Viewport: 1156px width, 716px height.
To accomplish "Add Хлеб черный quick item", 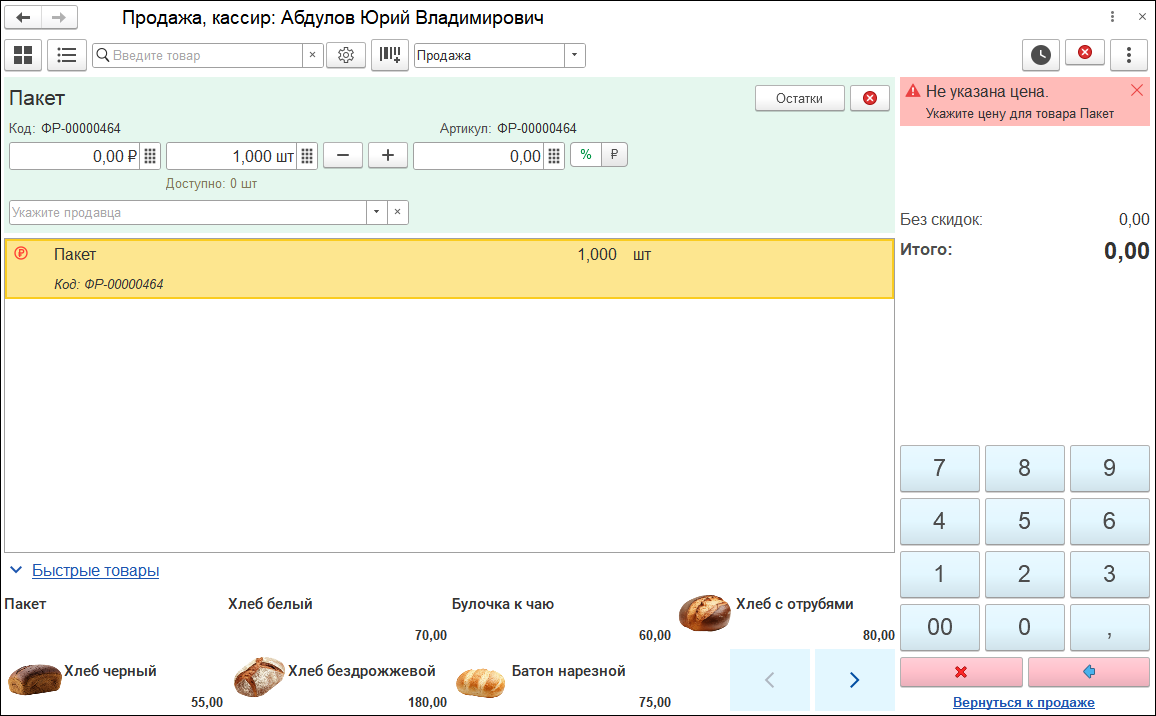I will tap(114, 683).
